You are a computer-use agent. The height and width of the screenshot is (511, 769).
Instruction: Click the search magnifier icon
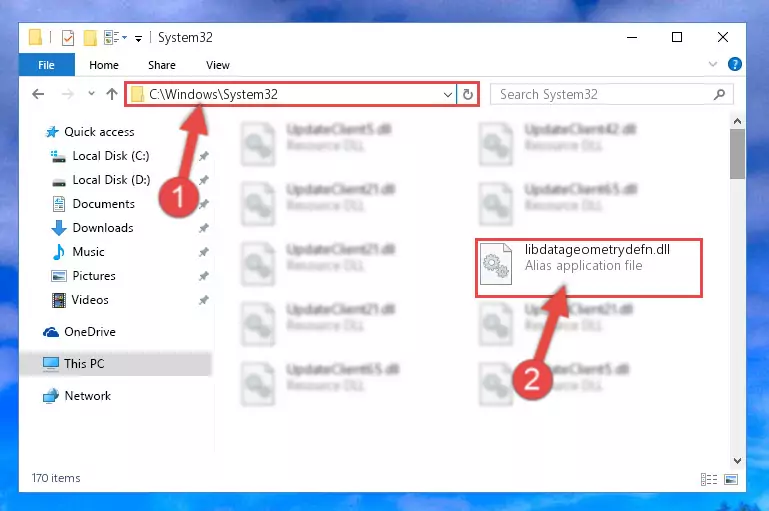pos(719,94)
